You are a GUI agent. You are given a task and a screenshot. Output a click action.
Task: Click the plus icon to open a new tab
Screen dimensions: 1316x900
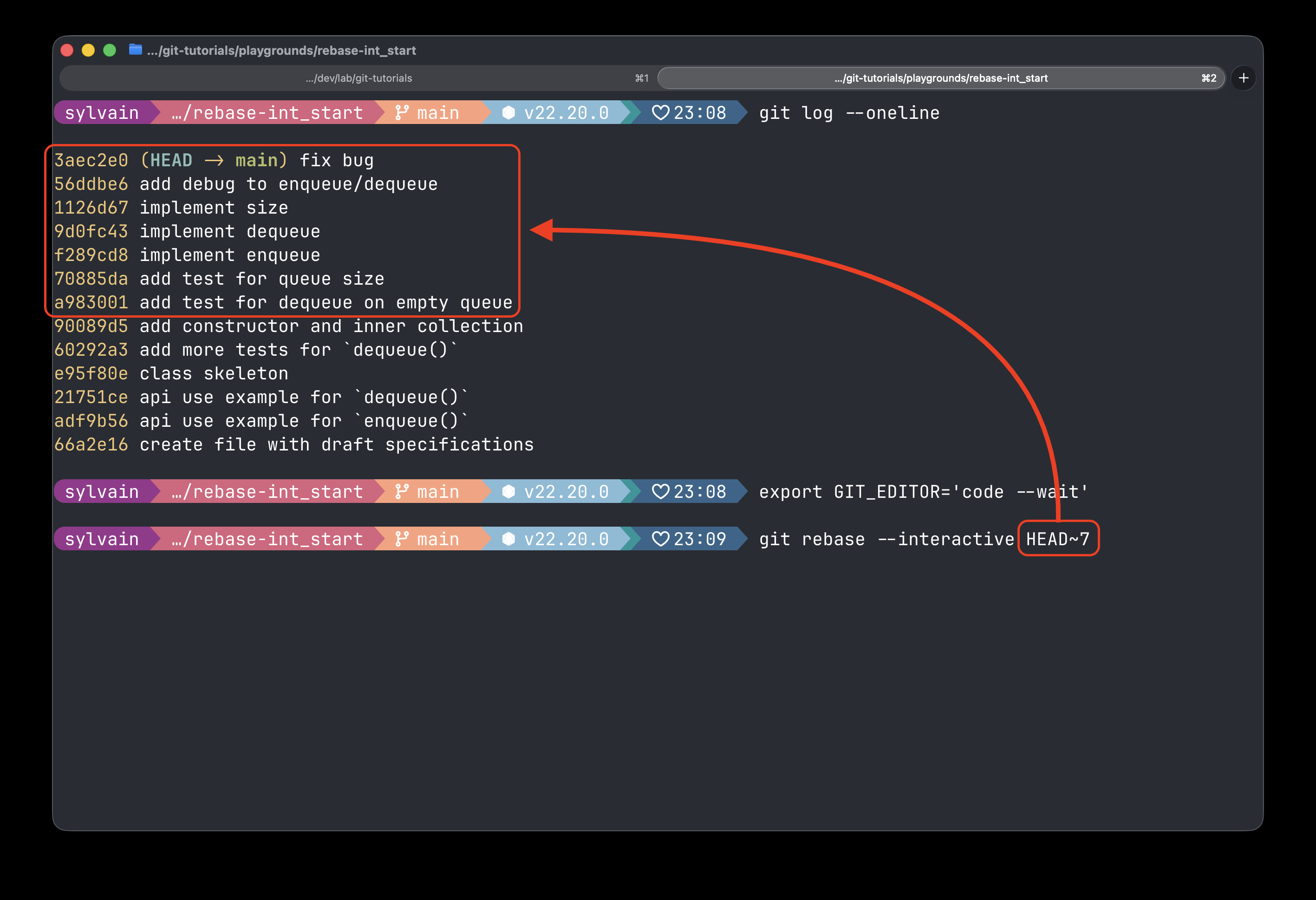click(x=1244, y=78)
